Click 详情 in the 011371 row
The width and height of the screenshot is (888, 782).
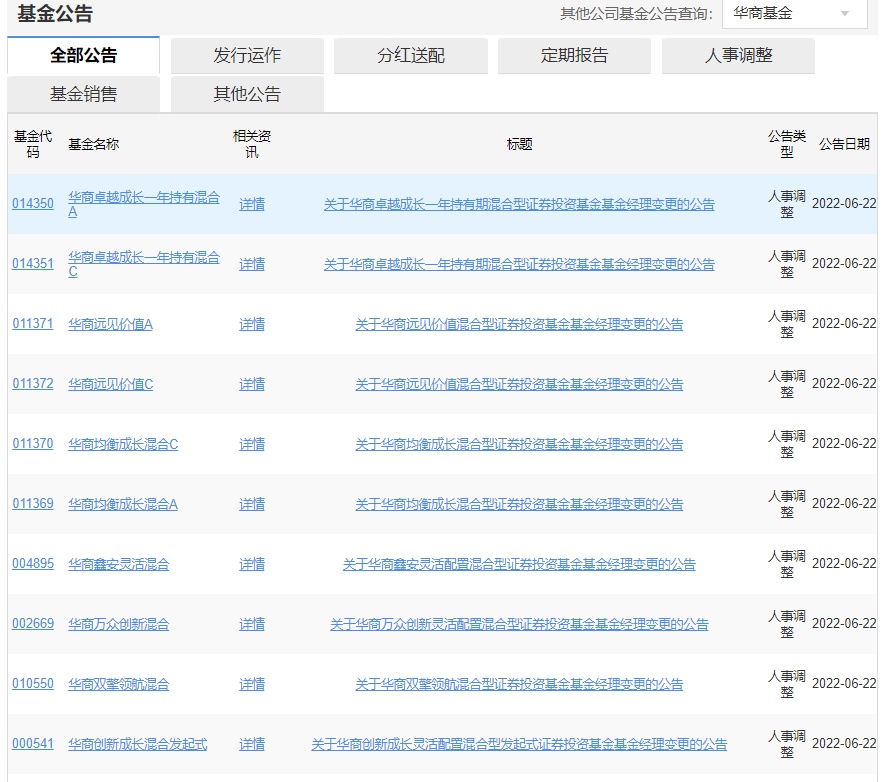point(252,324)
